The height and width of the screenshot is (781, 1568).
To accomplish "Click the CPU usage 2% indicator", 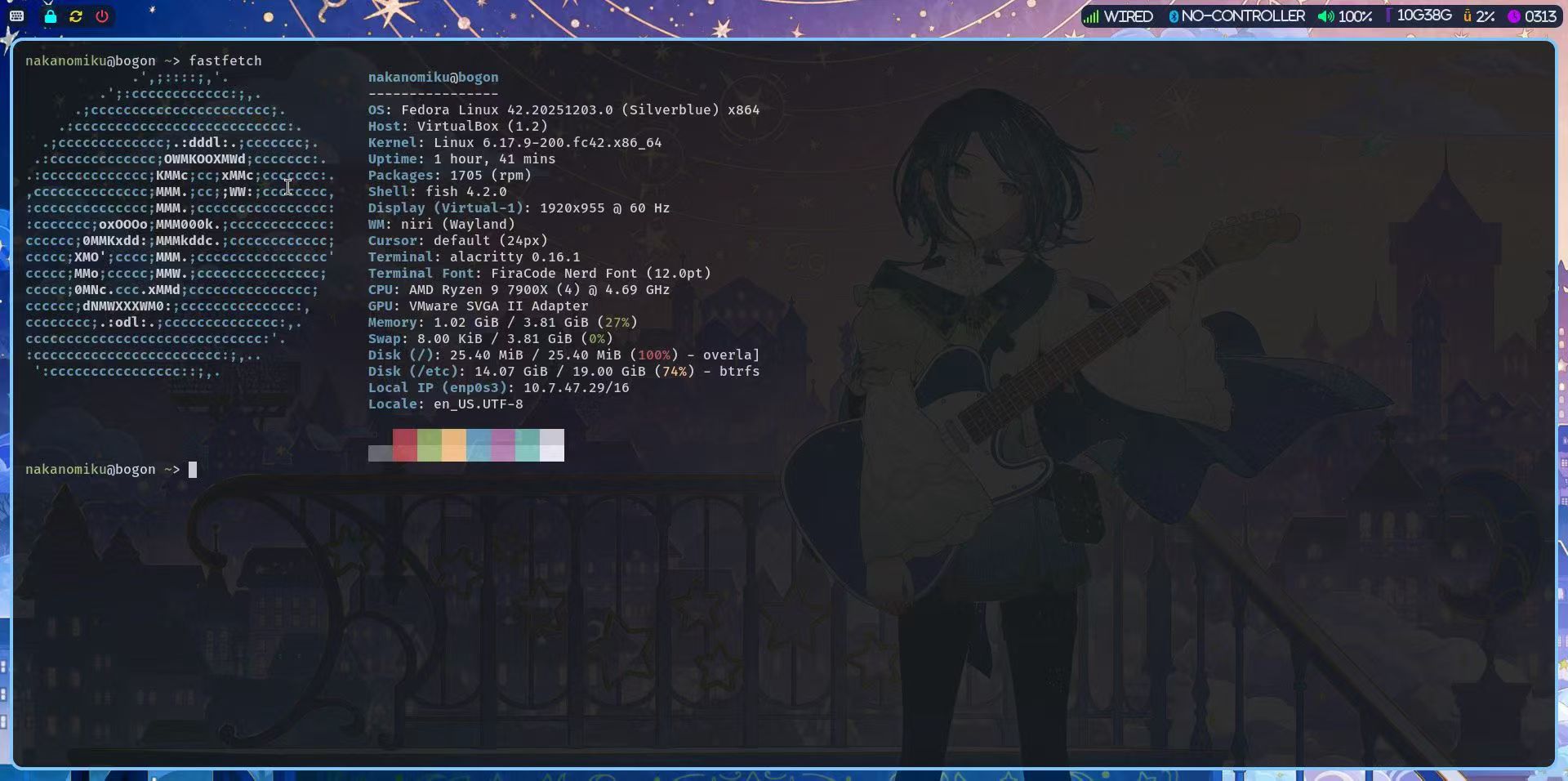I will pos(1479,16).
